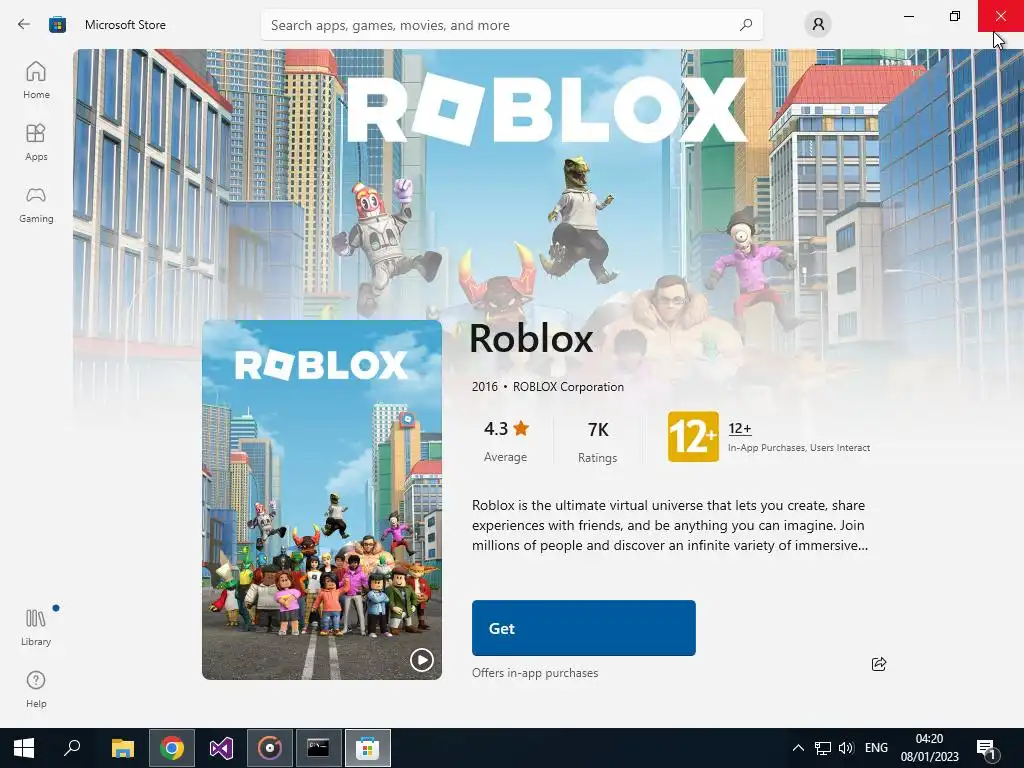Open the Home section in sidebar

[x=36, y=80]
